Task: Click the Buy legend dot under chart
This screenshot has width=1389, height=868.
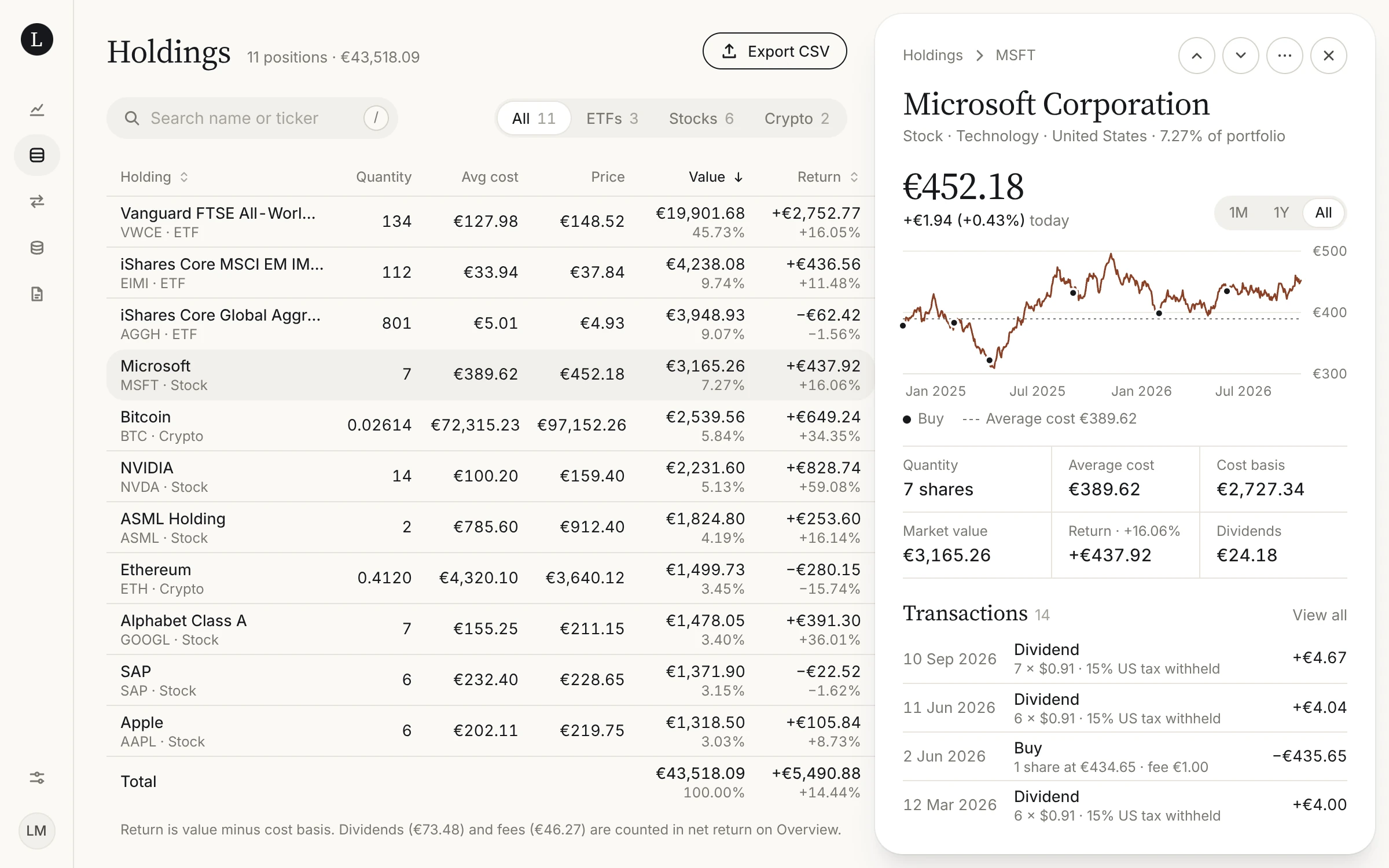Action: [907, 419]
